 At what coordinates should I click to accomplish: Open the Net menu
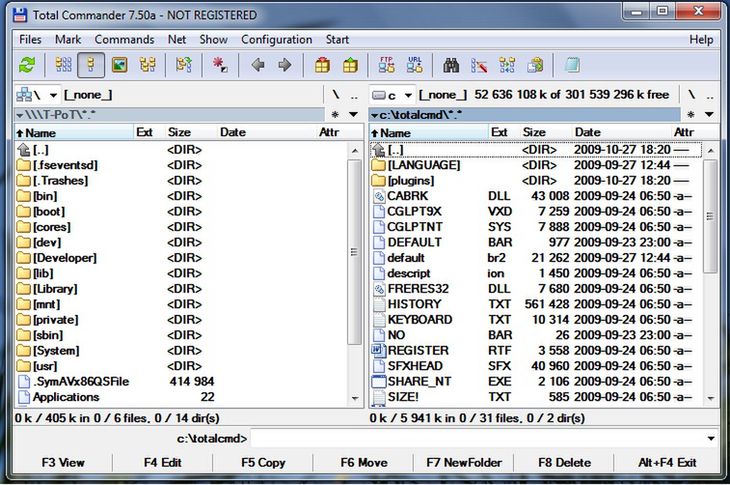pos(177,40)
